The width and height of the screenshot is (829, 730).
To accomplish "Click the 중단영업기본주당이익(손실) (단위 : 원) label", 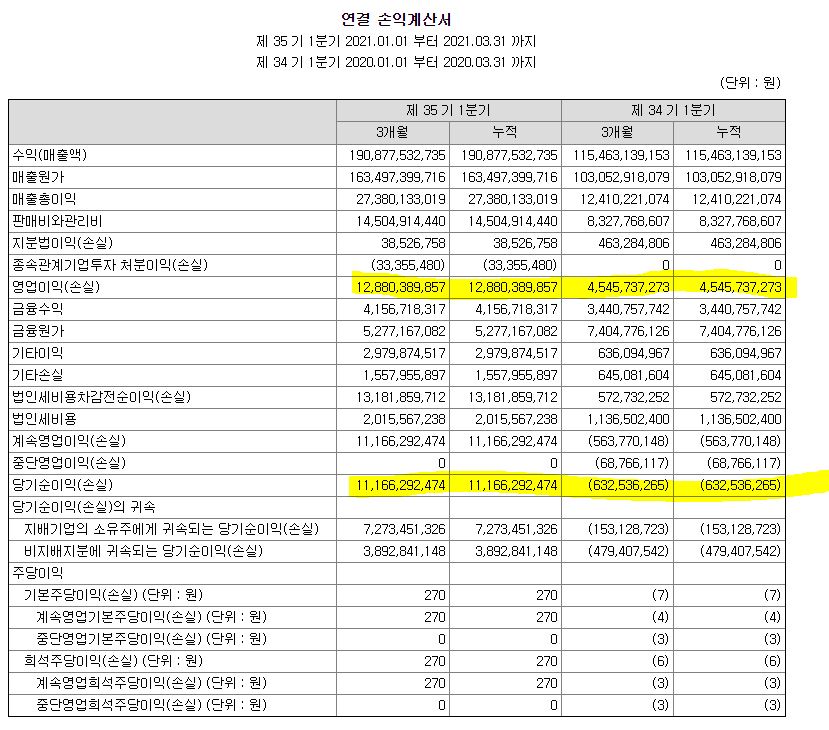I will pyautogui.click(x=152, y=639).
